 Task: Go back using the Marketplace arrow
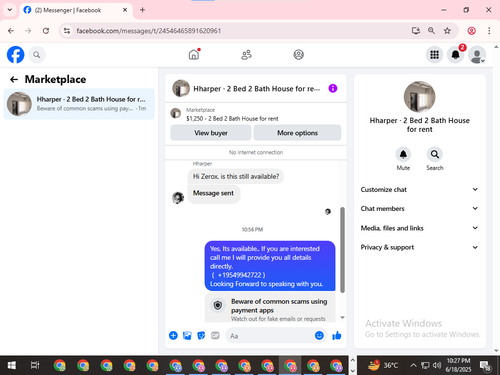tap(14, 79)
